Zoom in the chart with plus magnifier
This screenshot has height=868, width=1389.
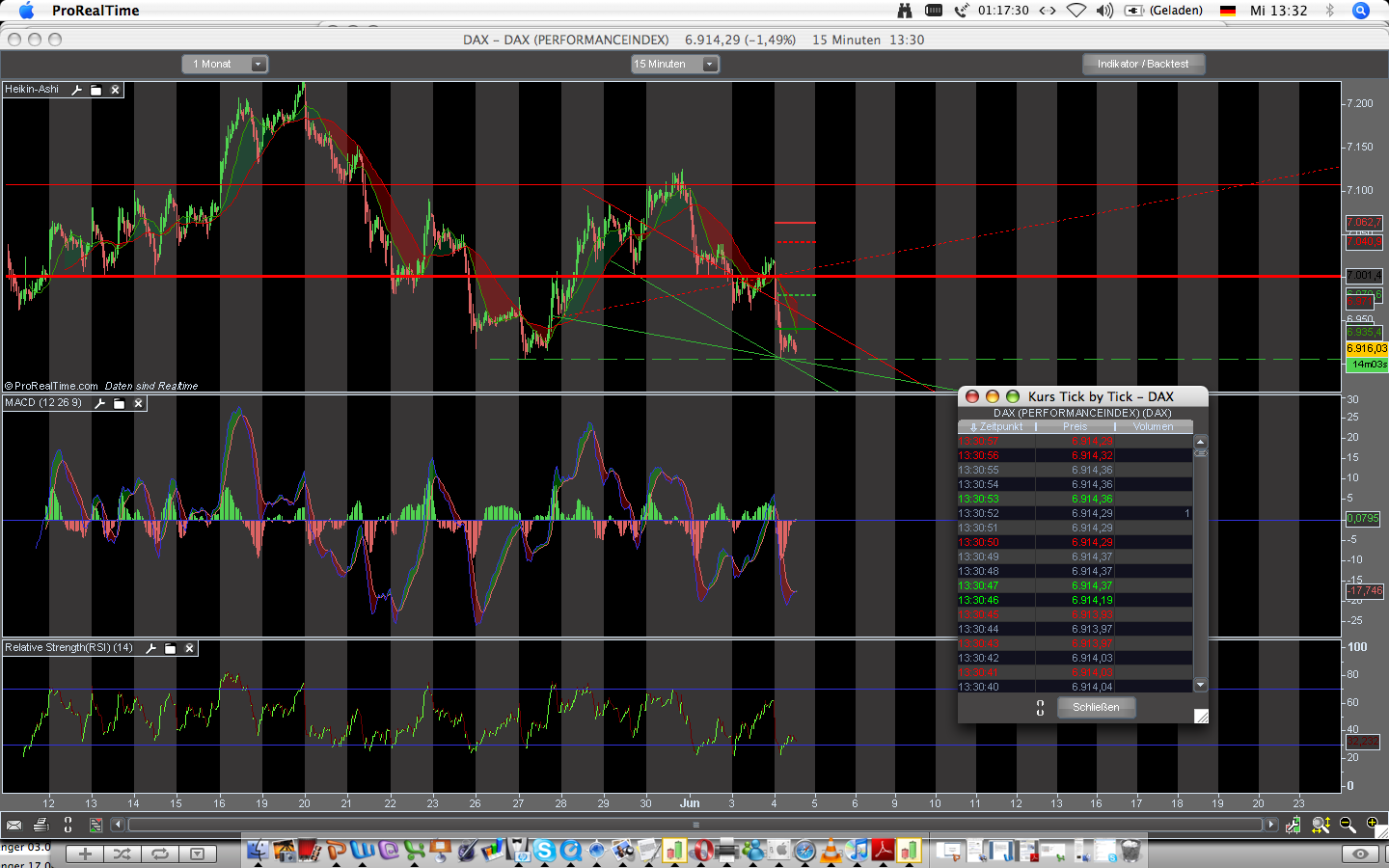click(x=1373, y=825)
